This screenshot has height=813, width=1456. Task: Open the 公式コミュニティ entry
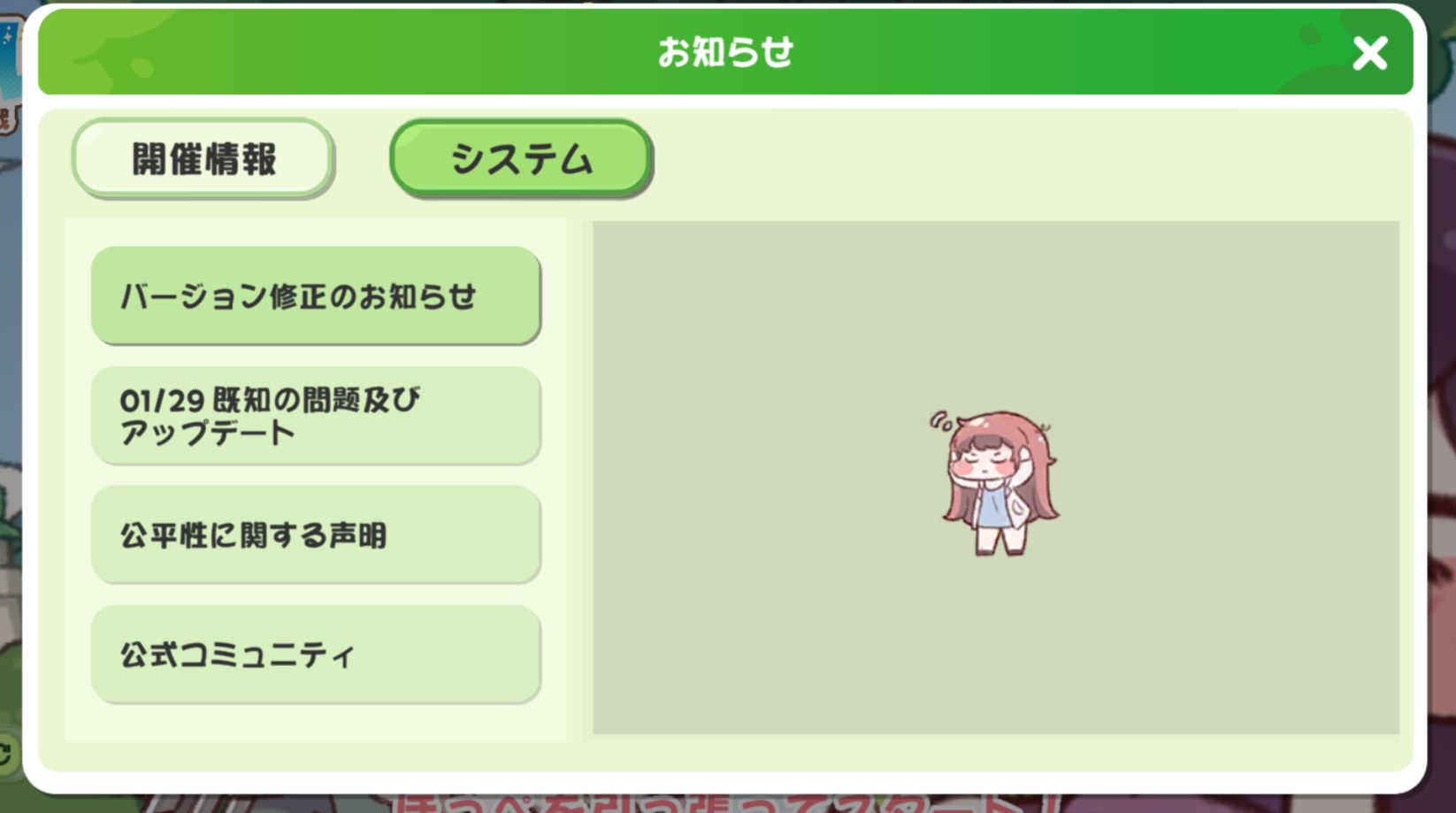316,655
